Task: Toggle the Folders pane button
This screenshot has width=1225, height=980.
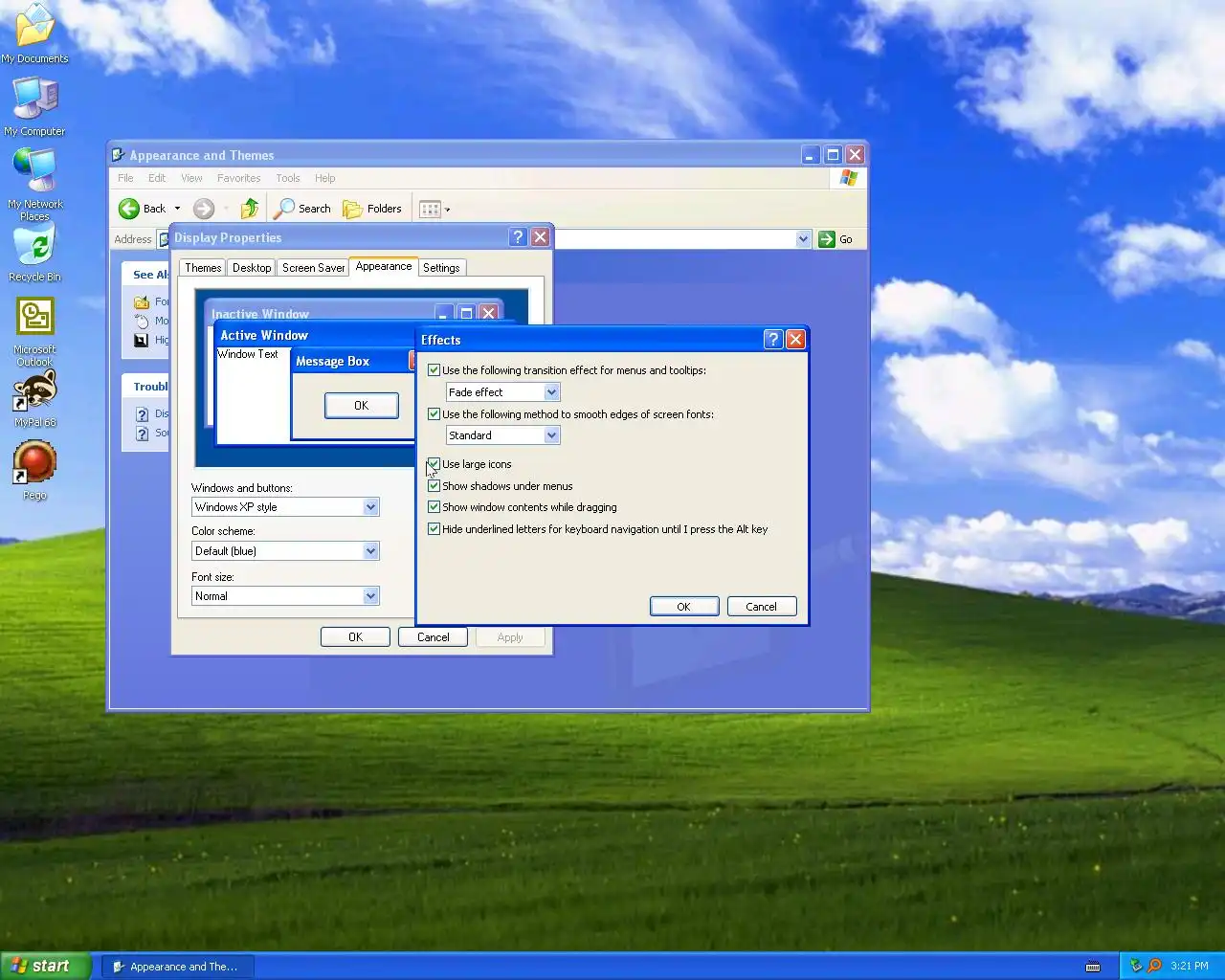Action: (x=372, y=209)
